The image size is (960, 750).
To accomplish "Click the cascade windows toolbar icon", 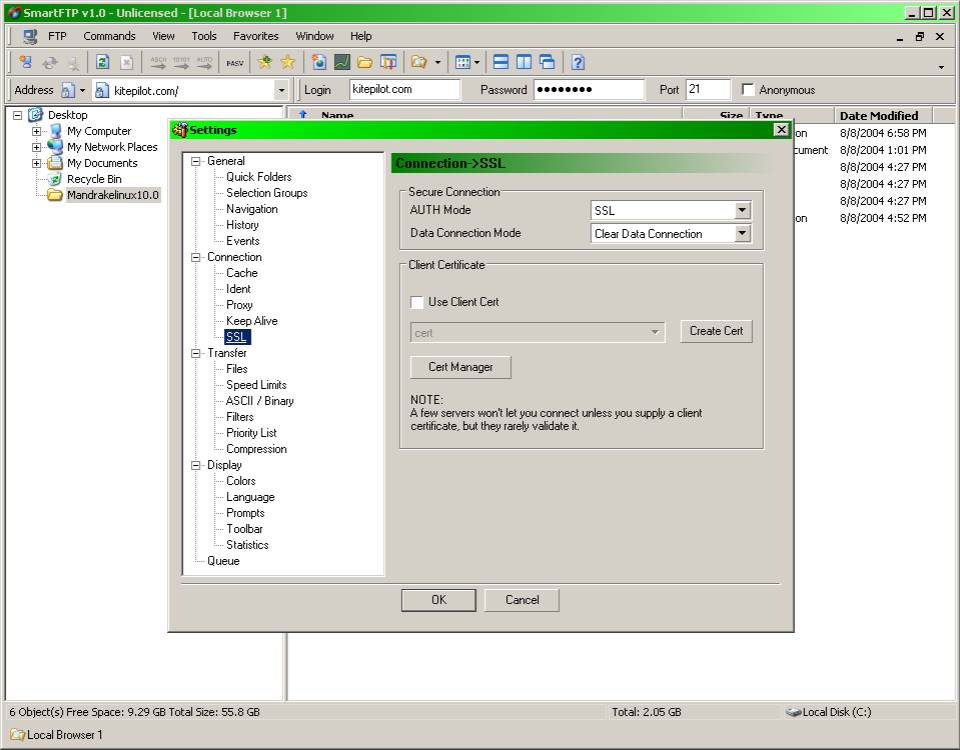I will point(547,62).
